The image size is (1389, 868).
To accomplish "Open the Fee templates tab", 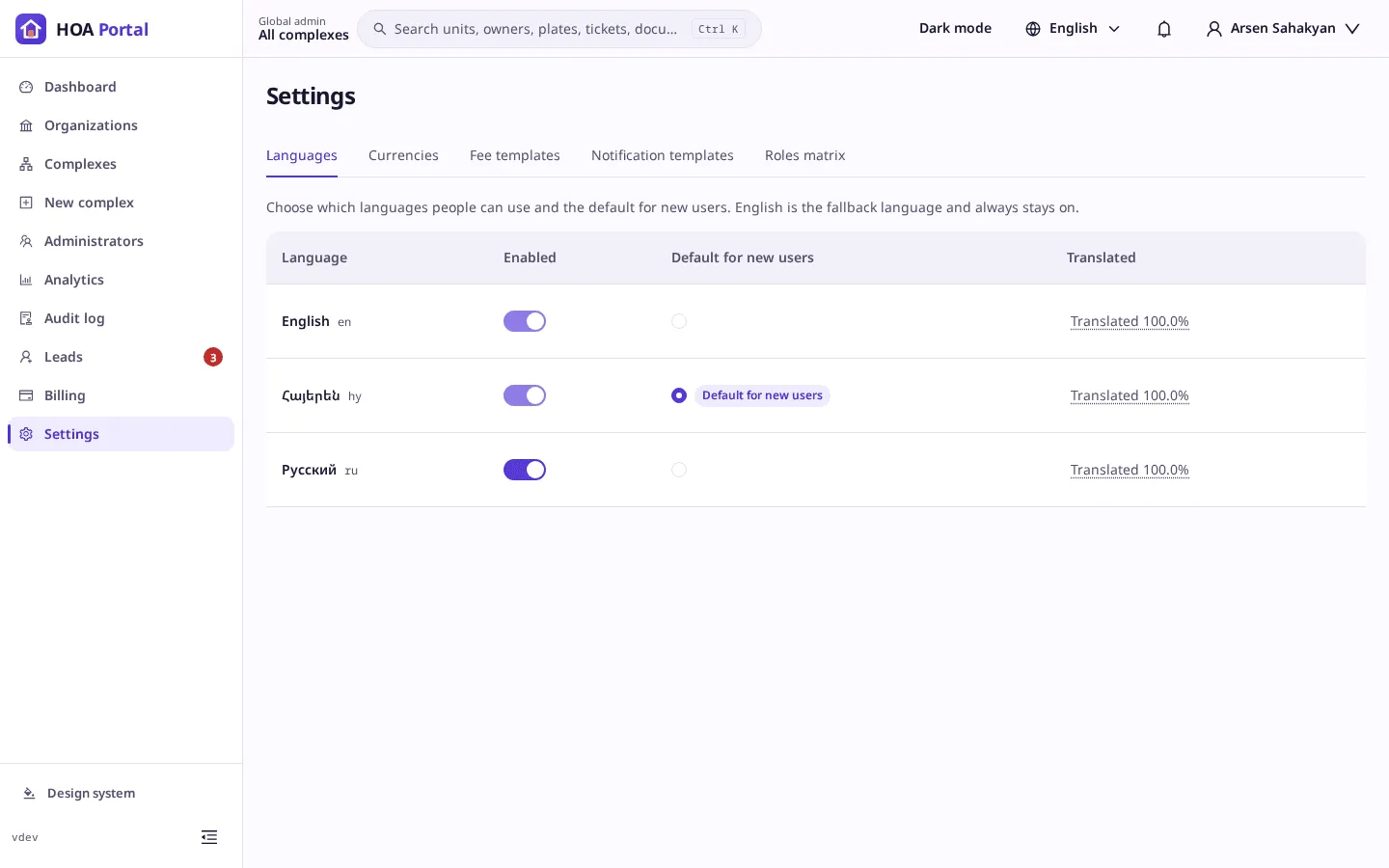I will pos(515,155).
